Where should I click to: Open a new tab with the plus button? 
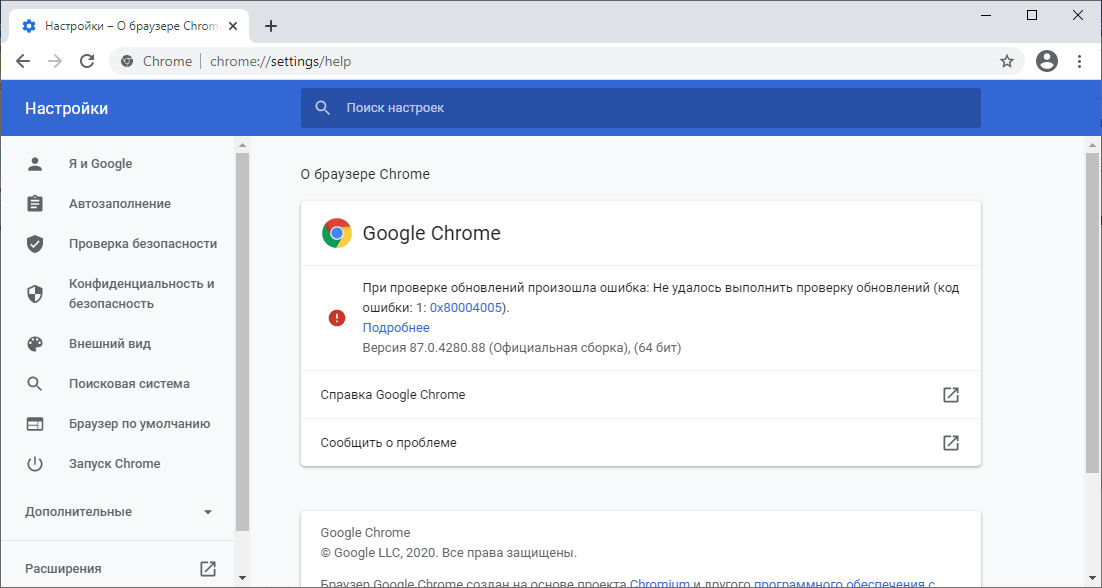271,26
